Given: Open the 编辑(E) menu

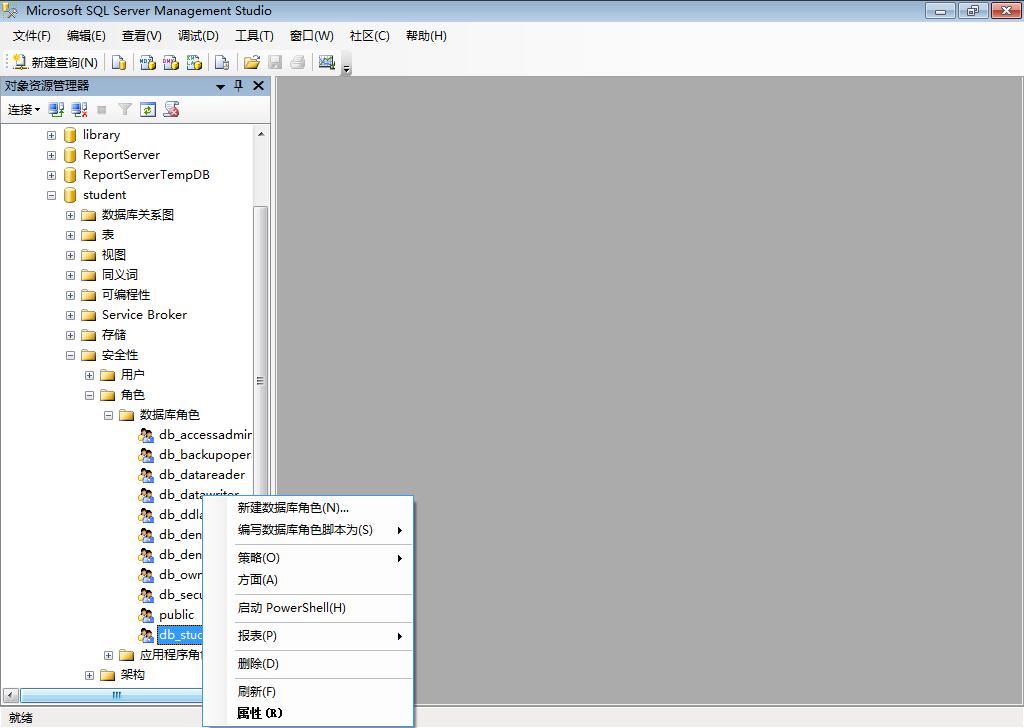Looking at the screenshot, I should coord(86,36).
